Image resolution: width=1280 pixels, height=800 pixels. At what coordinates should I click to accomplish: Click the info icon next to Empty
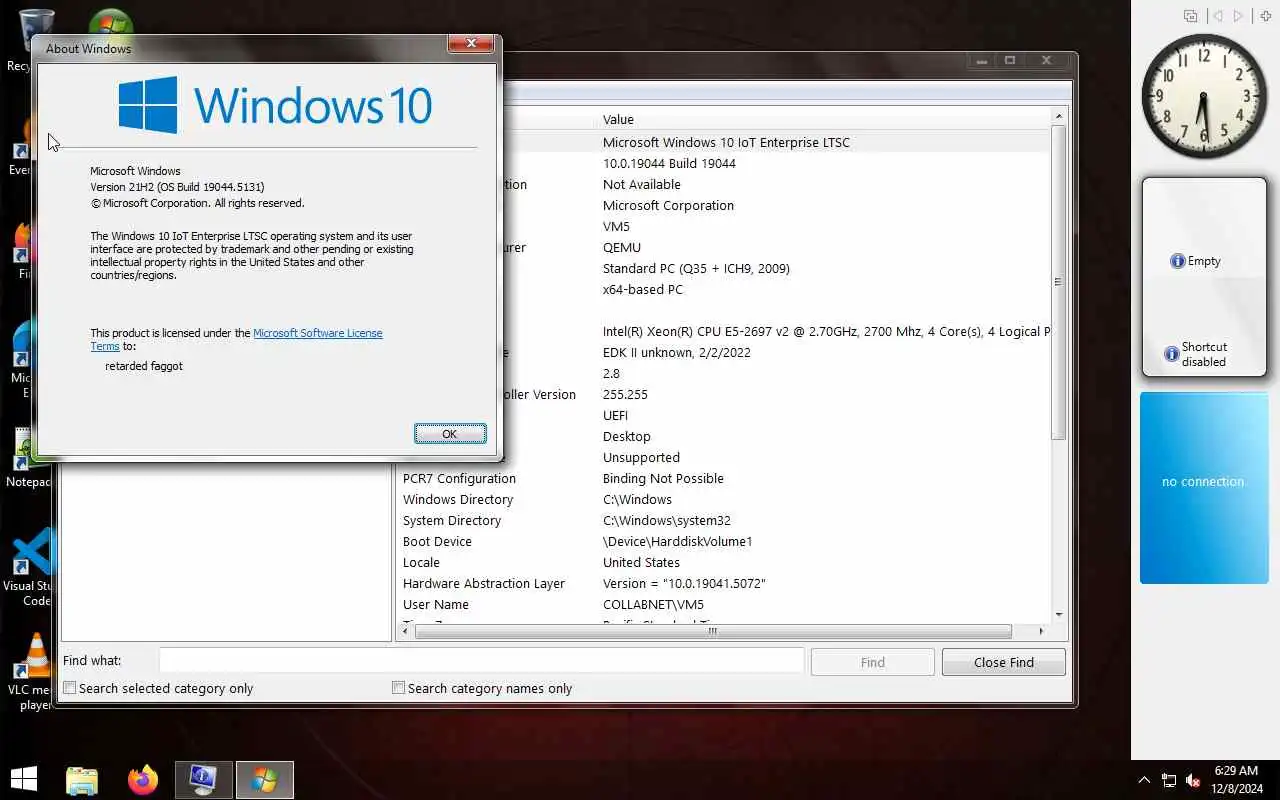click(1177, 261)
